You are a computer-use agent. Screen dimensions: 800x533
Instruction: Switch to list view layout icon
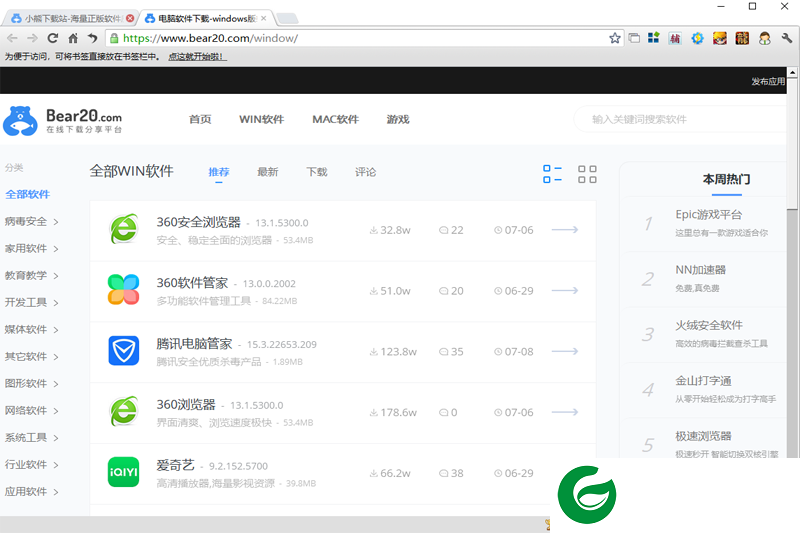point(553,174)
